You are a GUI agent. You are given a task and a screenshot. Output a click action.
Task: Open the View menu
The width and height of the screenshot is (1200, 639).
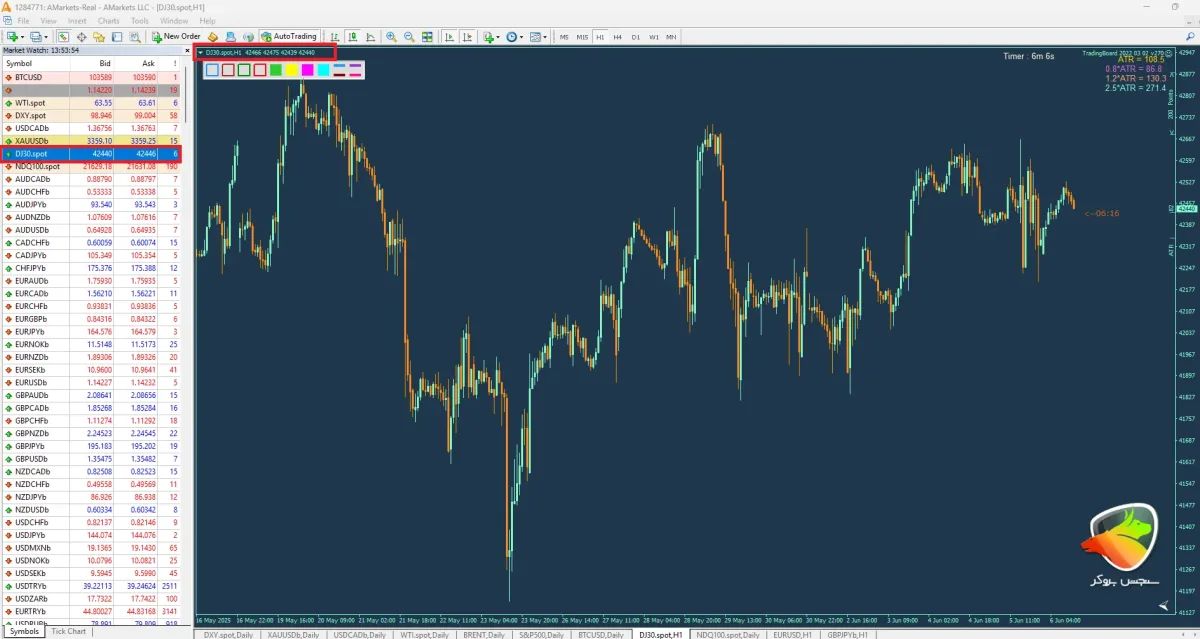pyautogui.click(x=50, y=20)
